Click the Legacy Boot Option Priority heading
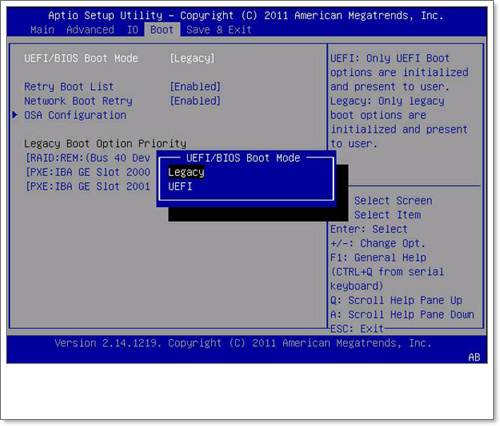Image resolution: width=500 pixels, height=426 pixels. click(x=105, y=144)
